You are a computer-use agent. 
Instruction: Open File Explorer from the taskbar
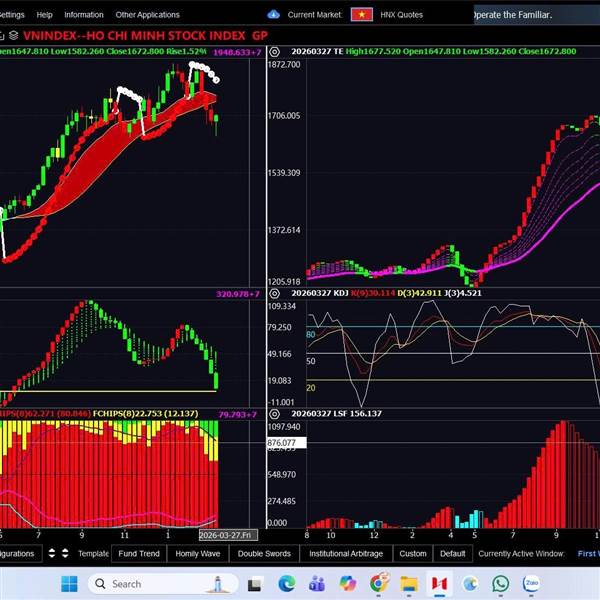tap(408, 583)
